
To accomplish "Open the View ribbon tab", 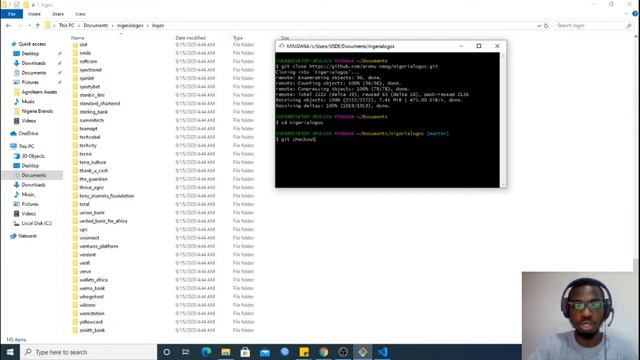I will pos(80,14).
